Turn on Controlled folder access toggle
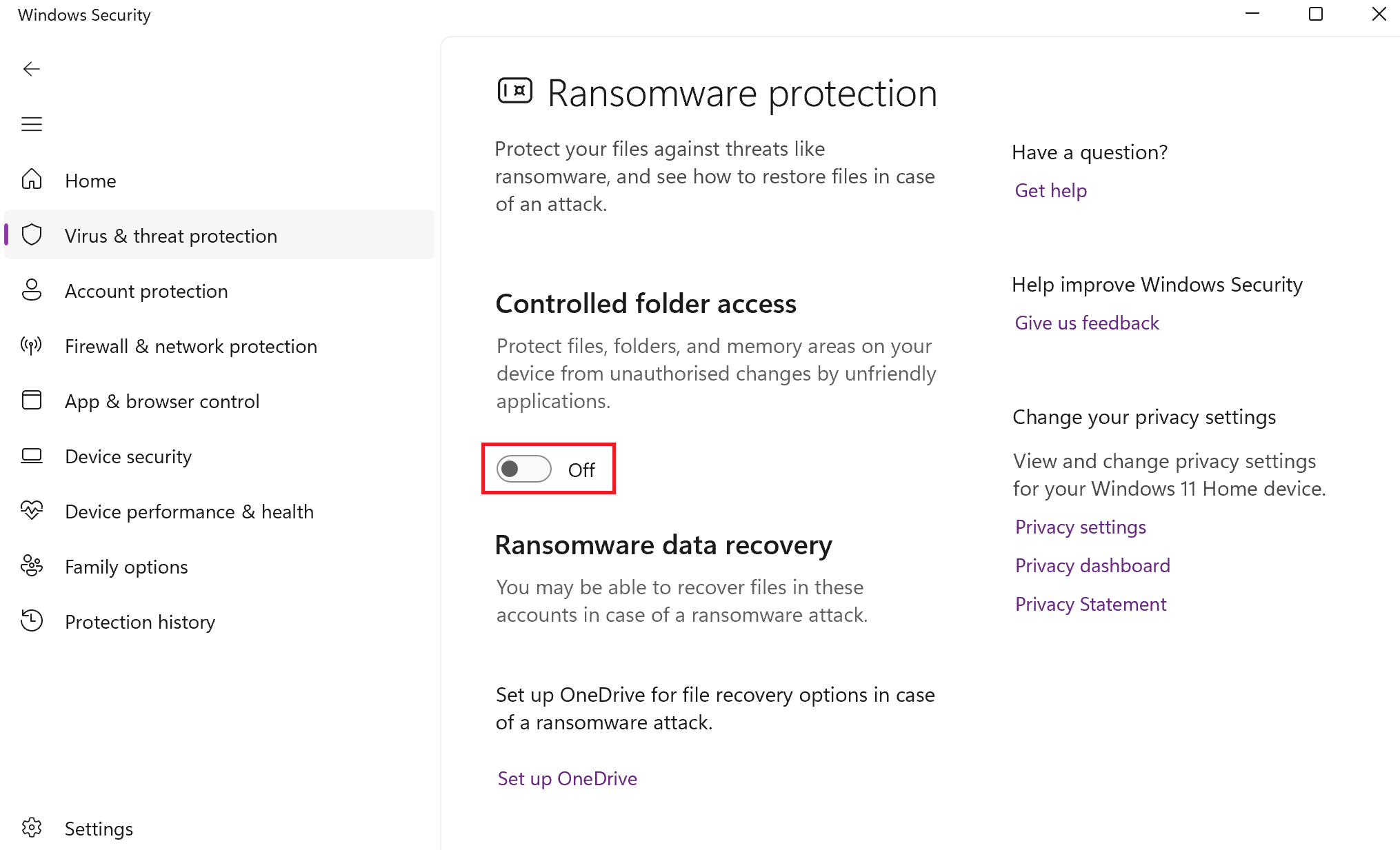Screen dimensions: 1400x850 (x=524, y=469)
